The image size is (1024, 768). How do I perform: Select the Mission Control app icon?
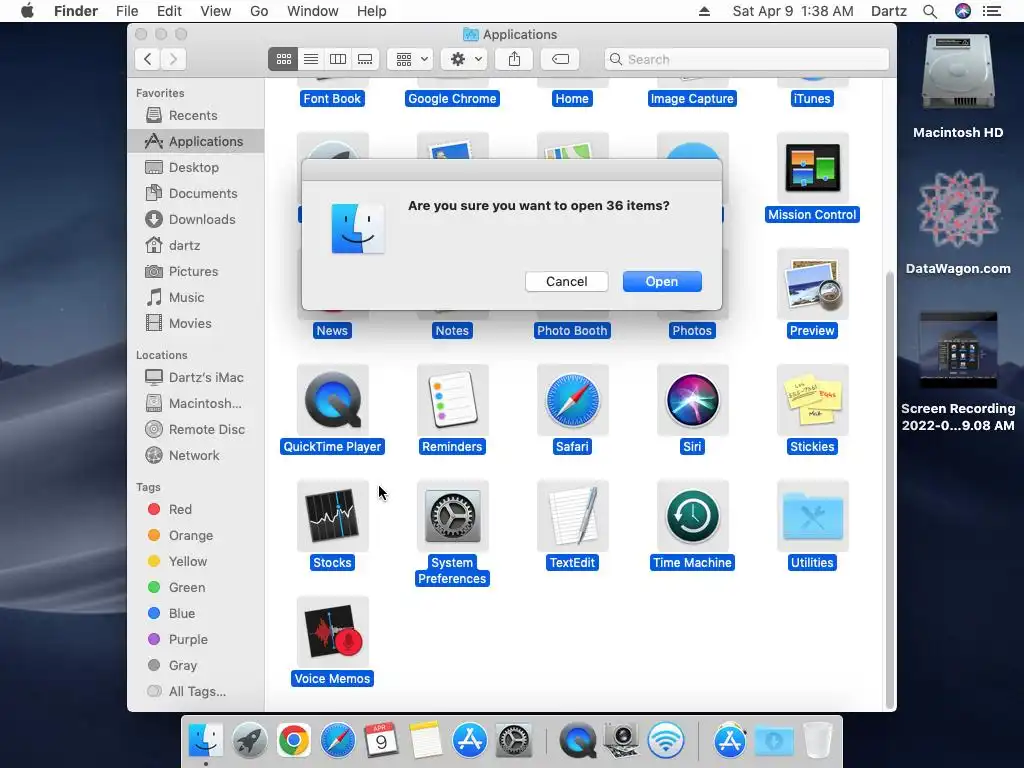click(x=812, y=168)
